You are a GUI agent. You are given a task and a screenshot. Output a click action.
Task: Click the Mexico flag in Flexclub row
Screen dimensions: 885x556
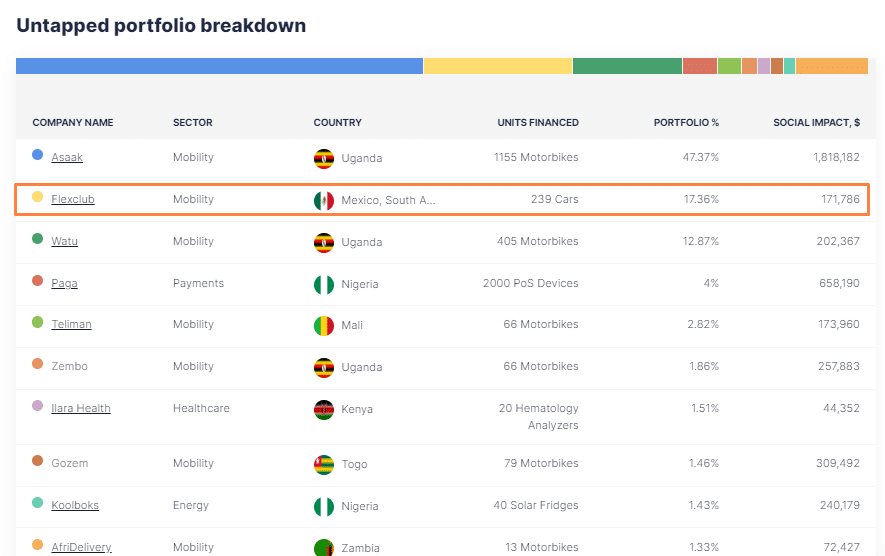(x=324, y=200)
